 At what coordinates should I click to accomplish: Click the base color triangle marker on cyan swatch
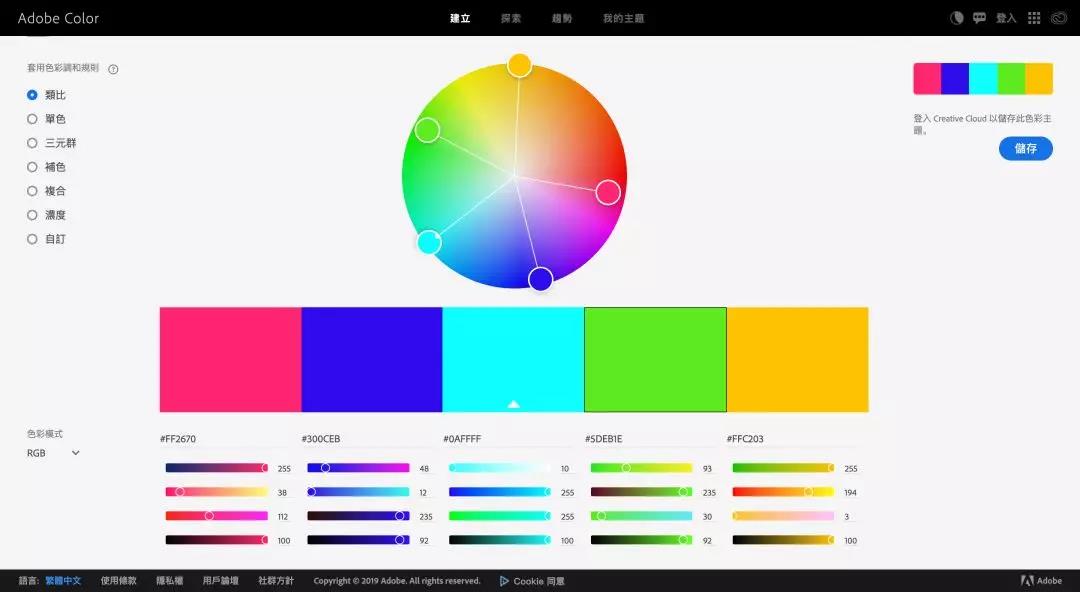(x=513, y=405)
